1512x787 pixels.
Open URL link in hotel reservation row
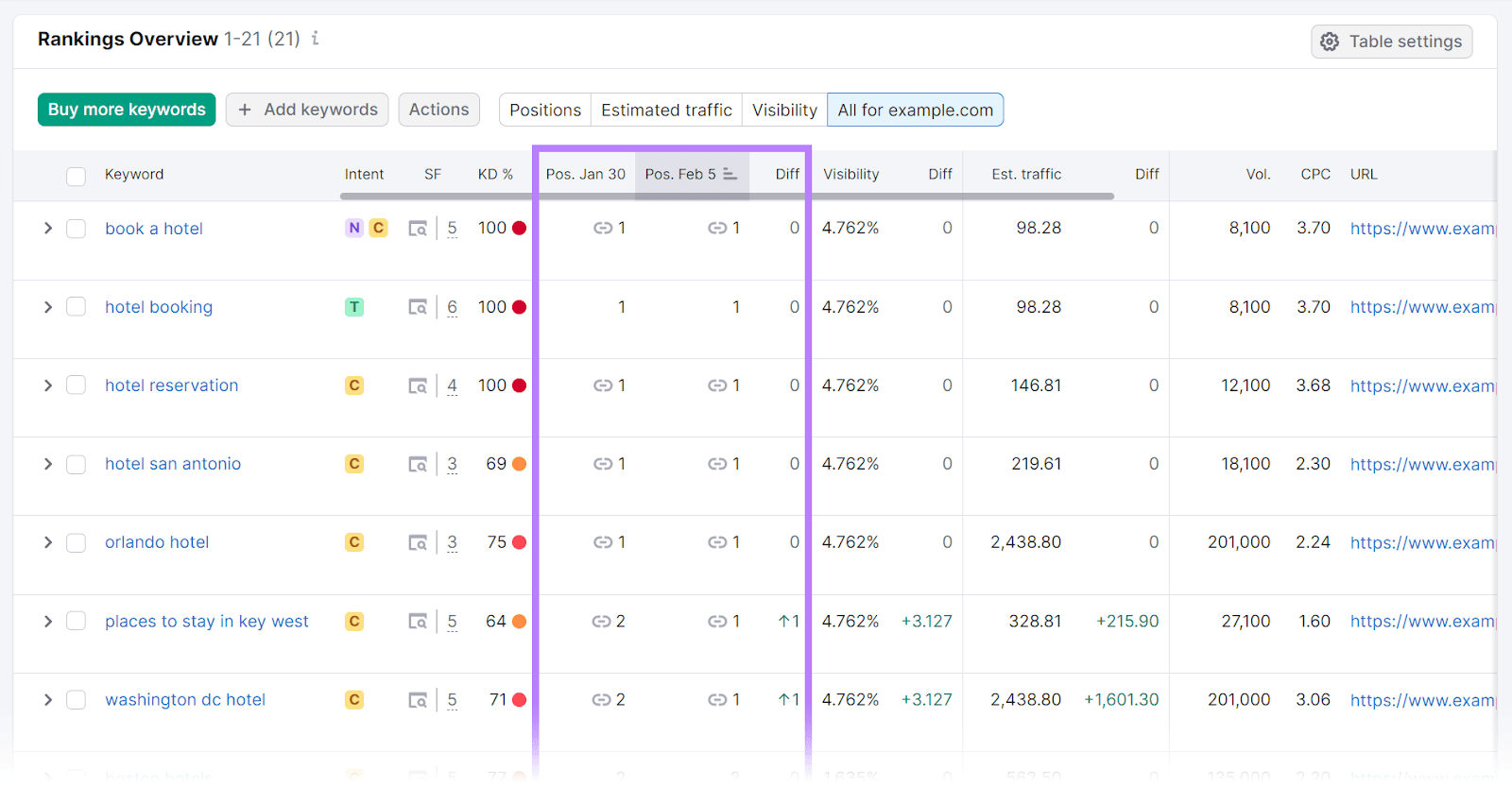coord(1422,385)
